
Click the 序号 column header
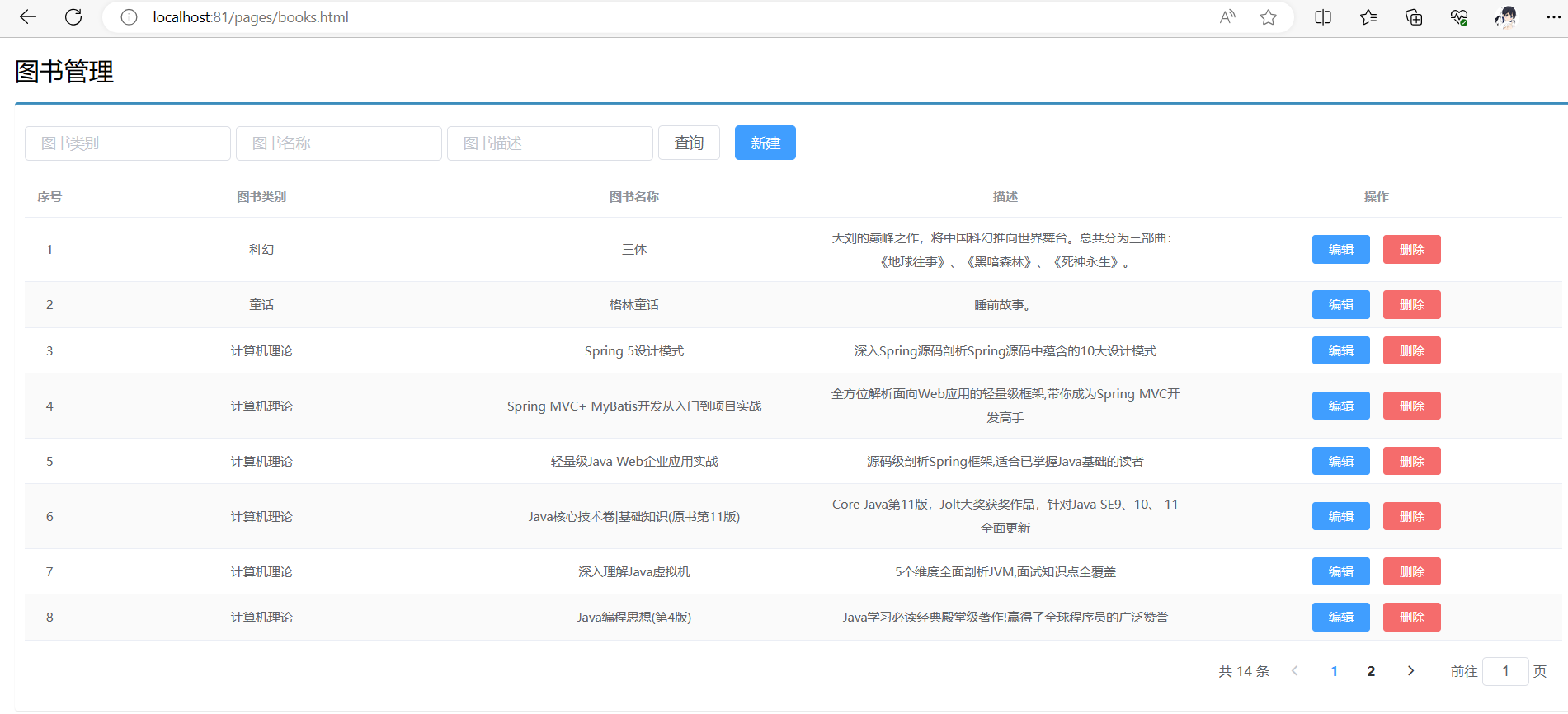49,197
